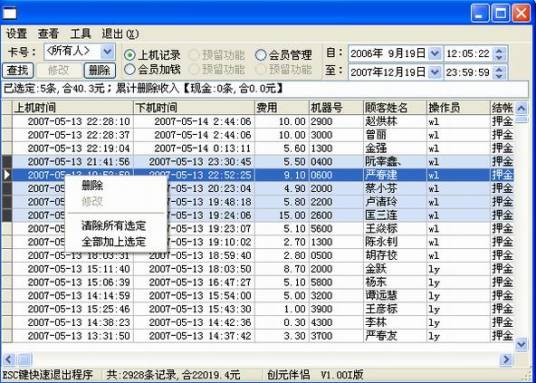
Task: Click customer name 赵供林
Action: coord(381,121)
